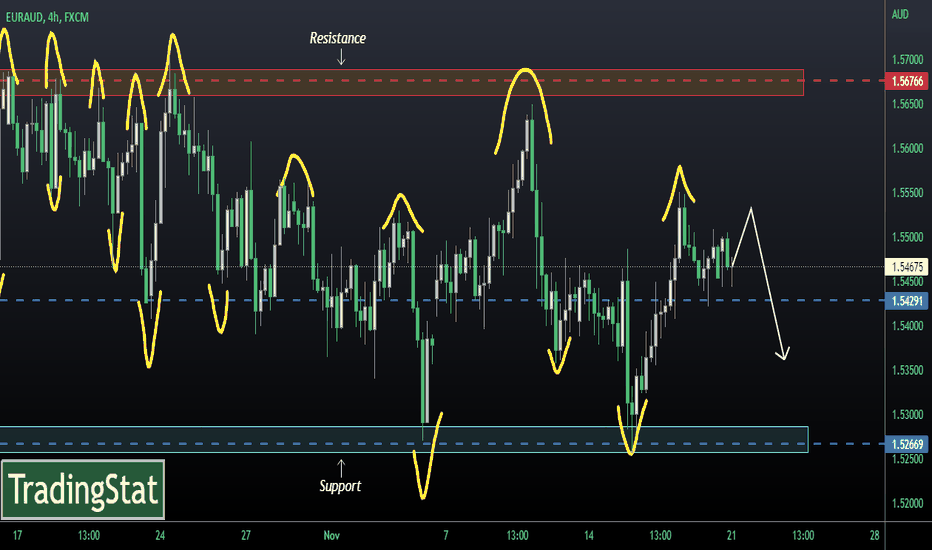The width and height of the screenshot is (932, 550).
Task: Click the 24 date on time axis
Action: pyautogui.click(x=160, y=535)
